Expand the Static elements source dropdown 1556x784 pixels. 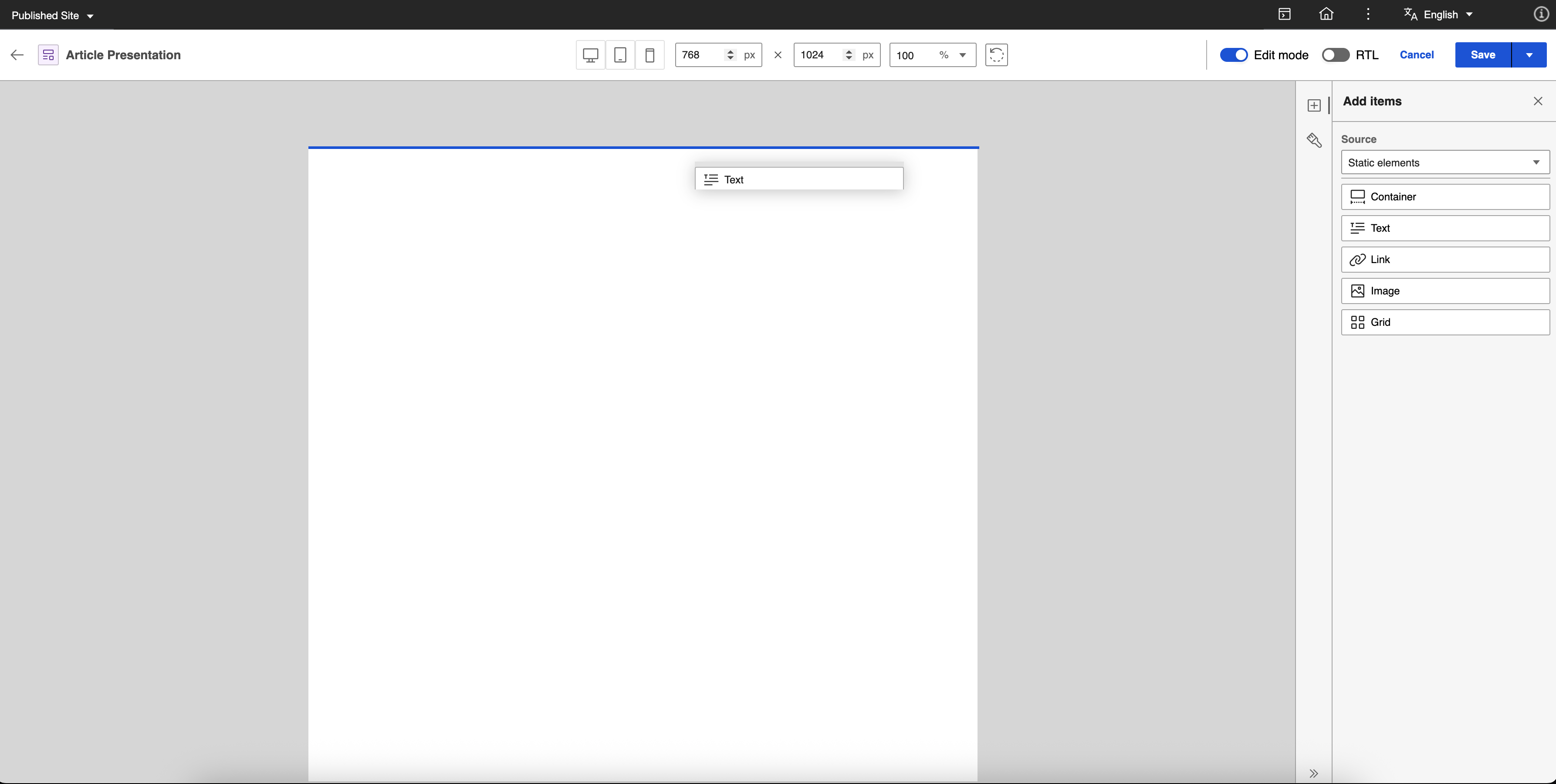coord(1445,162)
